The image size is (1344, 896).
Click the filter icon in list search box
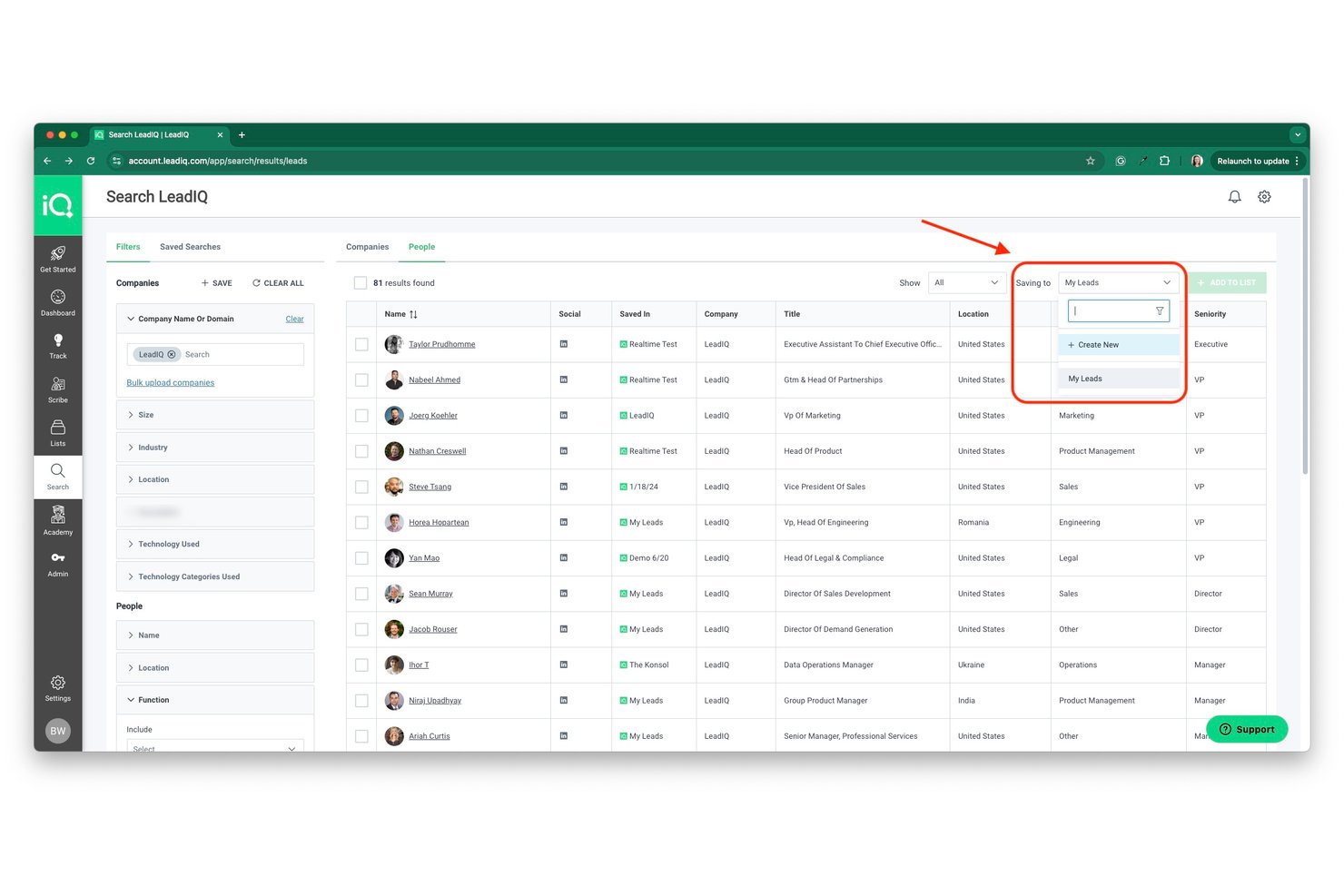click(1160, 310)
